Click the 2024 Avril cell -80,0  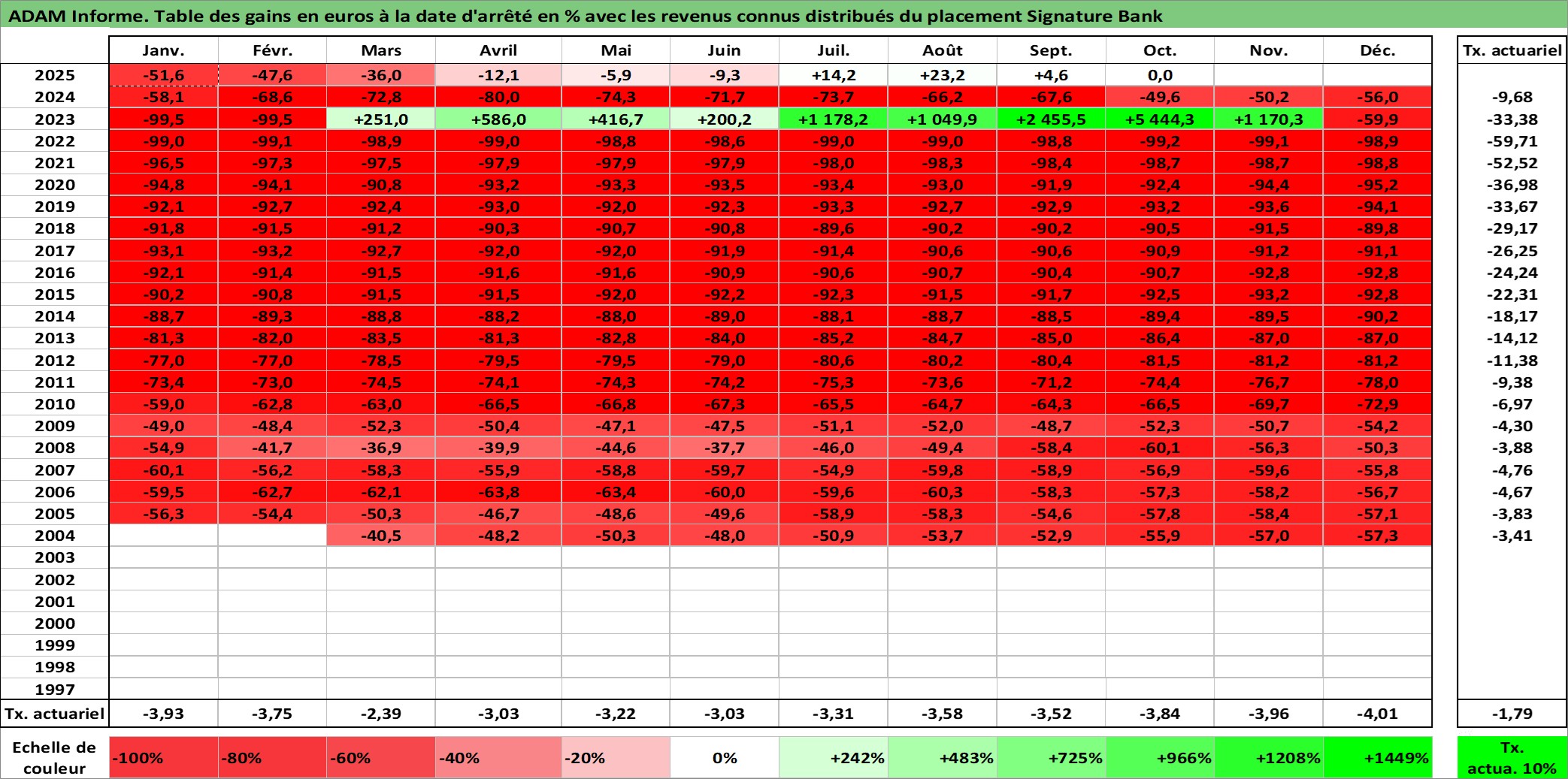pos(498,97)
